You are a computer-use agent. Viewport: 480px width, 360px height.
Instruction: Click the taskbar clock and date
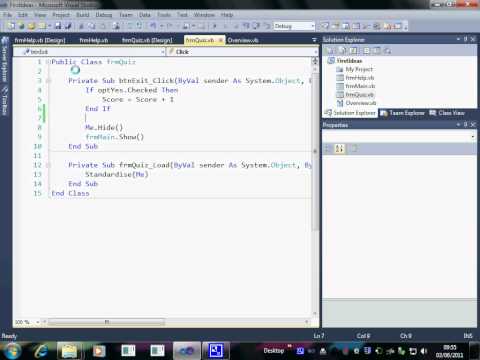[x=449, y=351]
